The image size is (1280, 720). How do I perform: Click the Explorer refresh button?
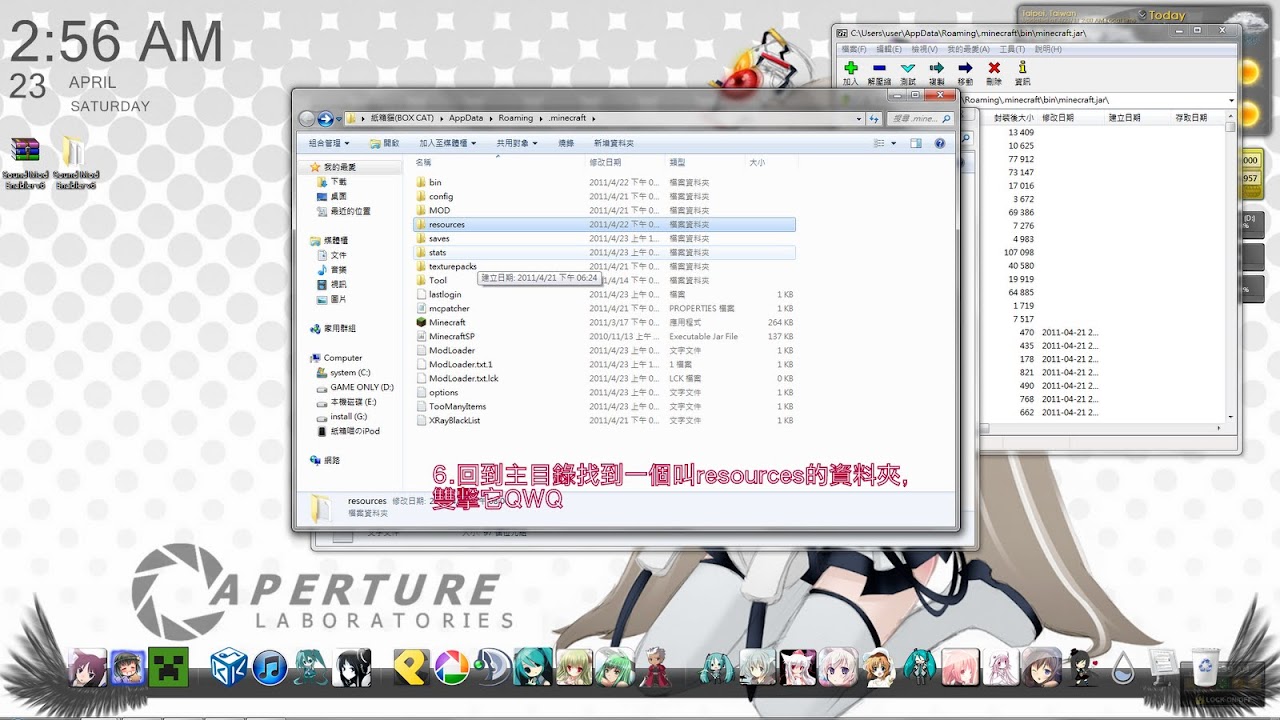coord(874,118)
